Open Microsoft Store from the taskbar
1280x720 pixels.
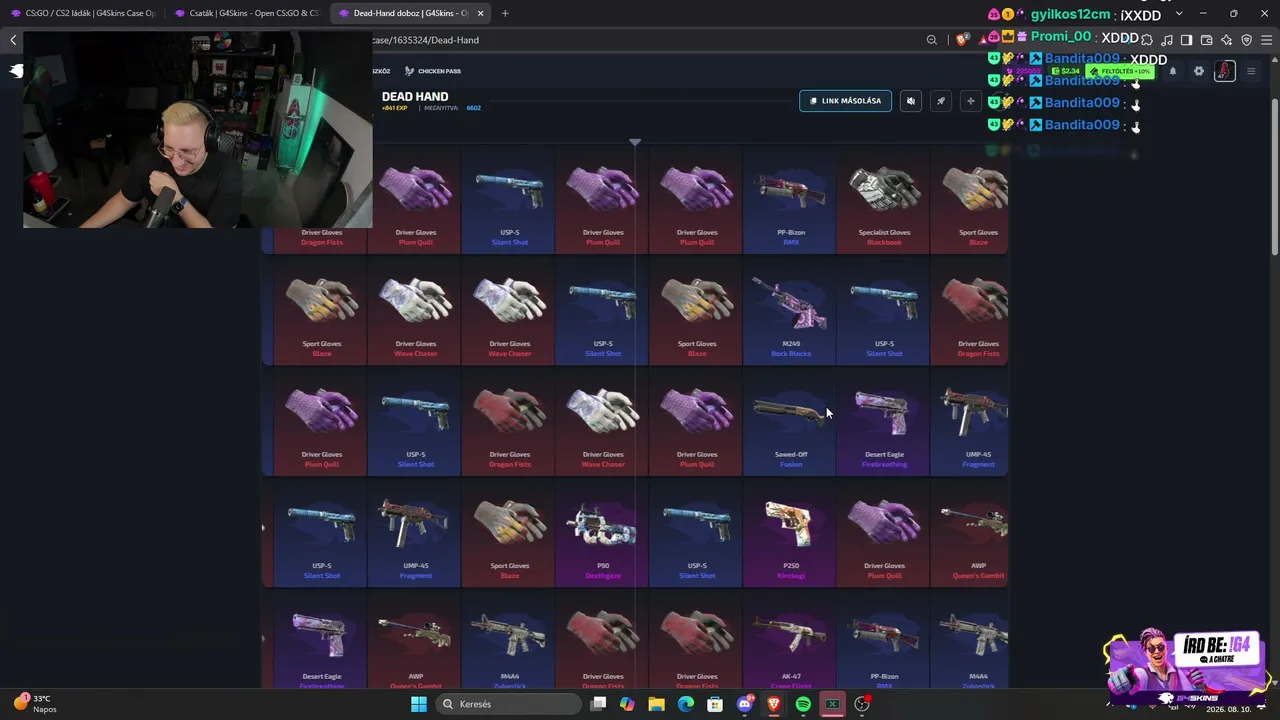[715, 704]
